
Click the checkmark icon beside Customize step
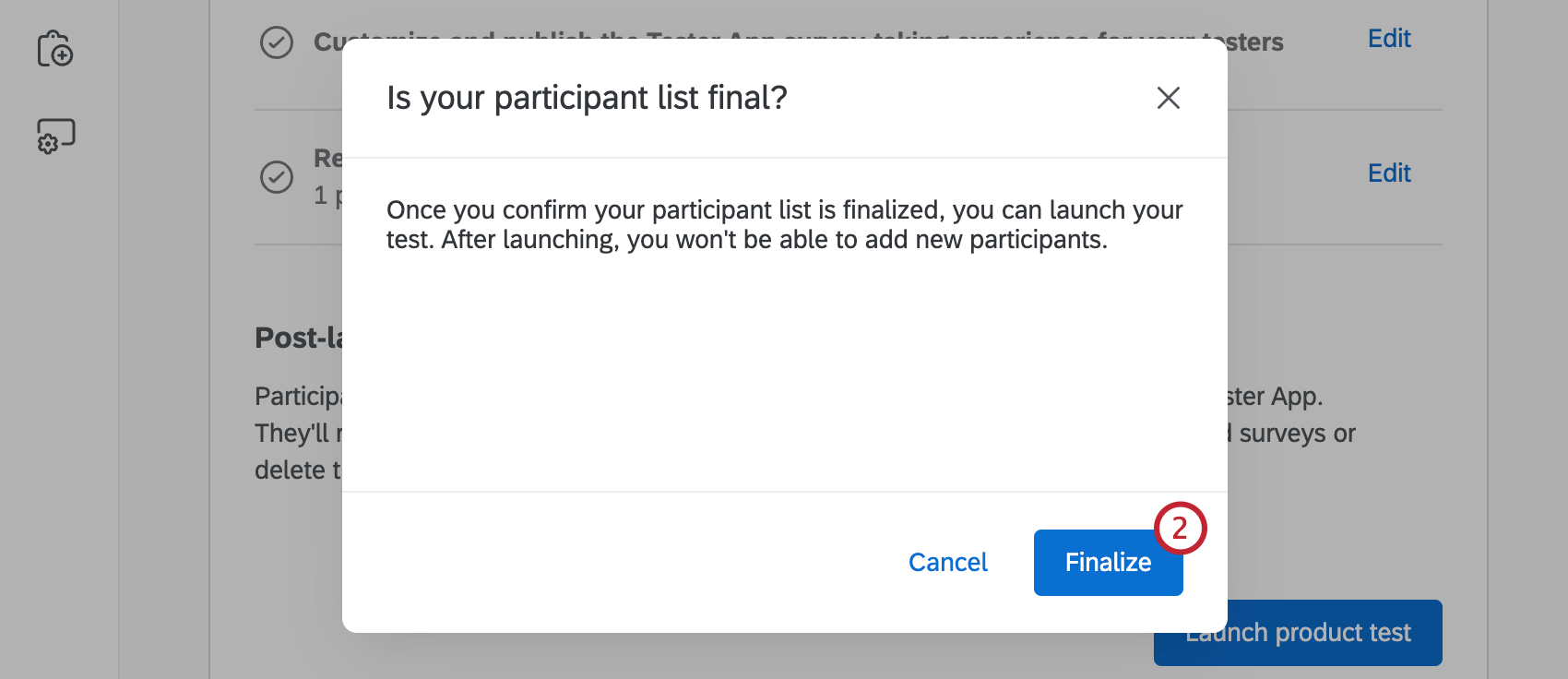[276, 42]
